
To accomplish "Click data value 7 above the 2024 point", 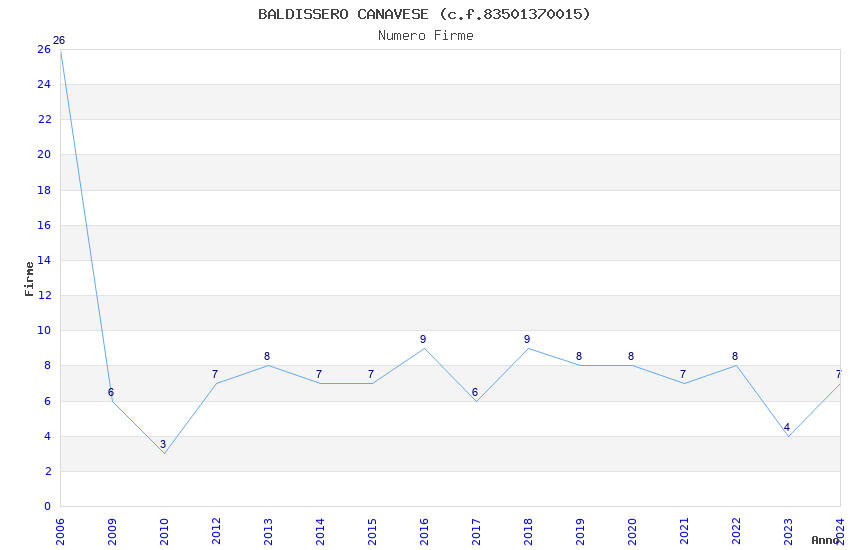I will coord(839,374).
